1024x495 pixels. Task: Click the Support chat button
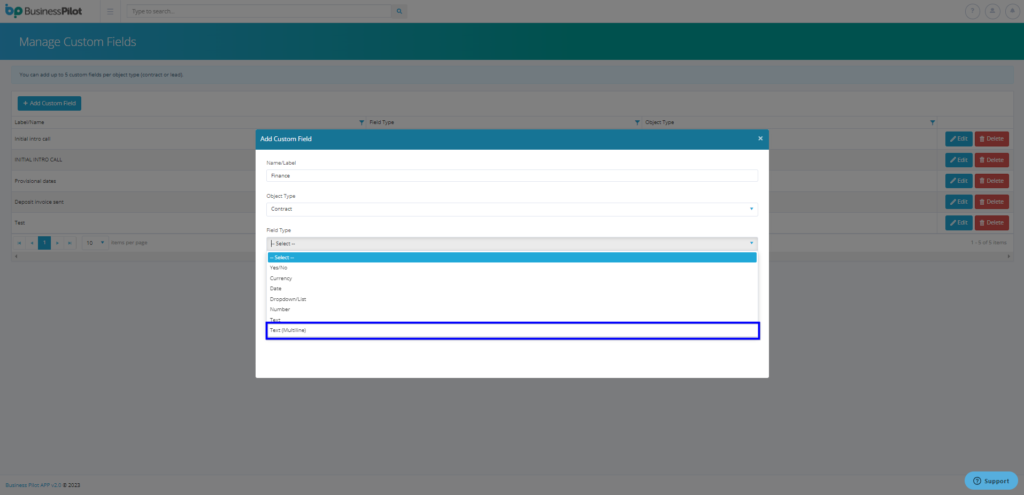tap(990, 480)
